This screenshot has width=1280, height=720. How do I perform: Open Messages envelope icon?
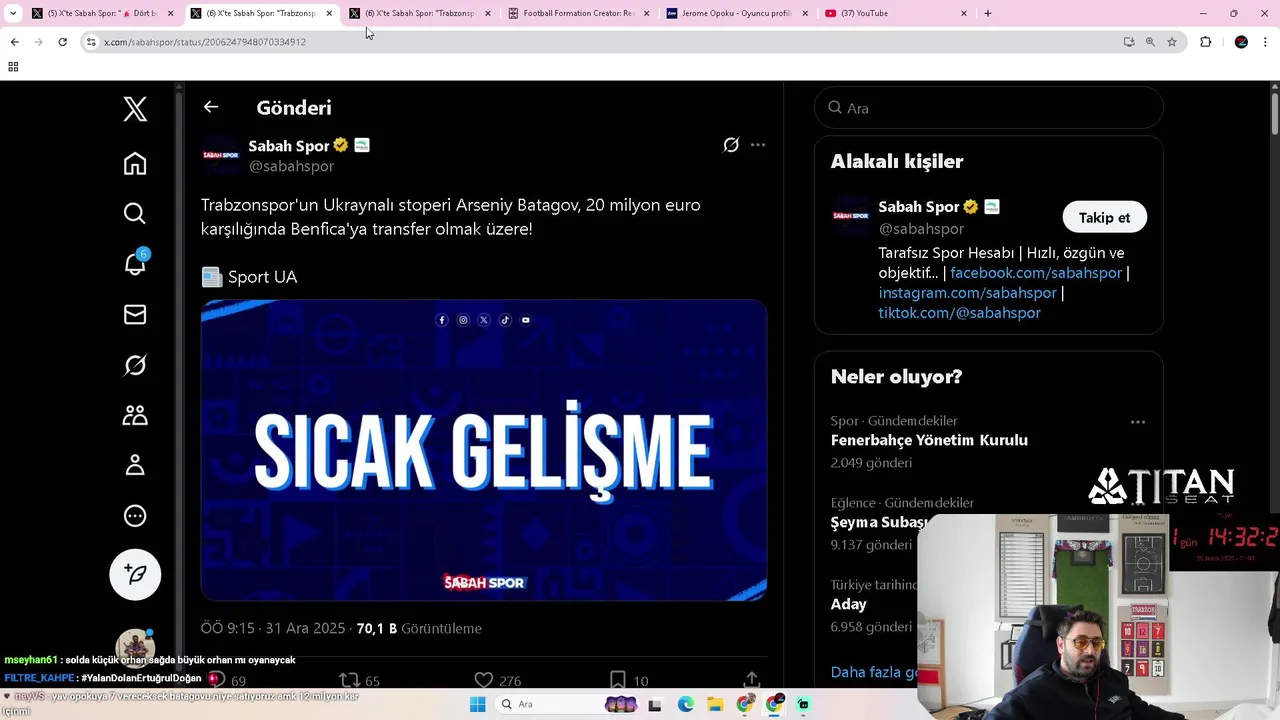click(x=135, y=315)
